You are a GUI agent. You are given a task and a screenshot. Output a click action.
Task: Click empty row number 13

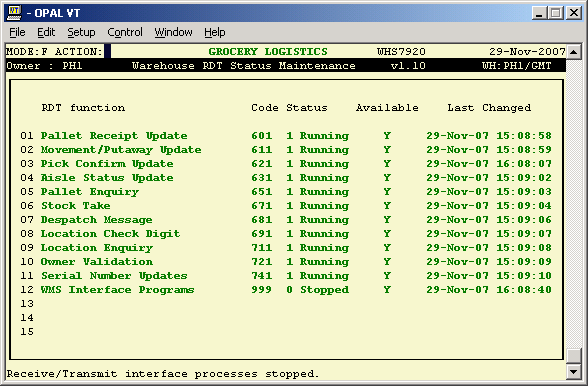pyautogui.click(x=27, y=304)
